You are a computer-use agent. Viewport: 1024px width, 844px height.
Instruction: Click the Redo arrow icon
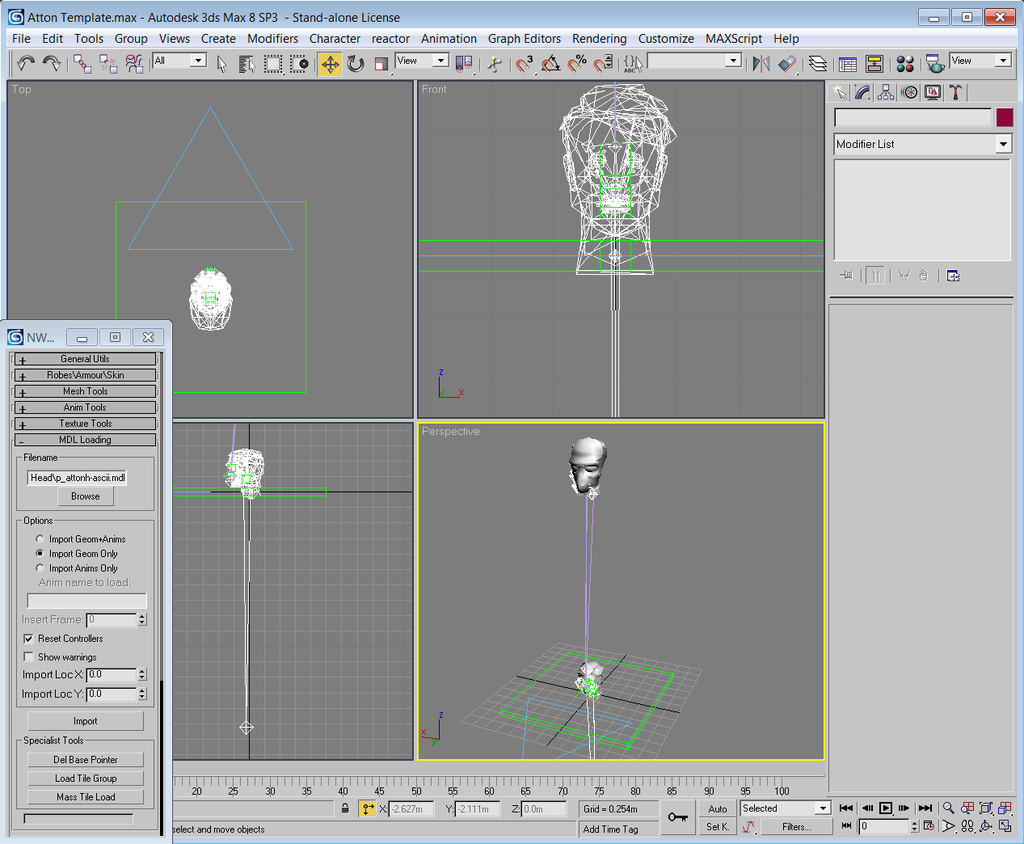click(x=51, y=63)
